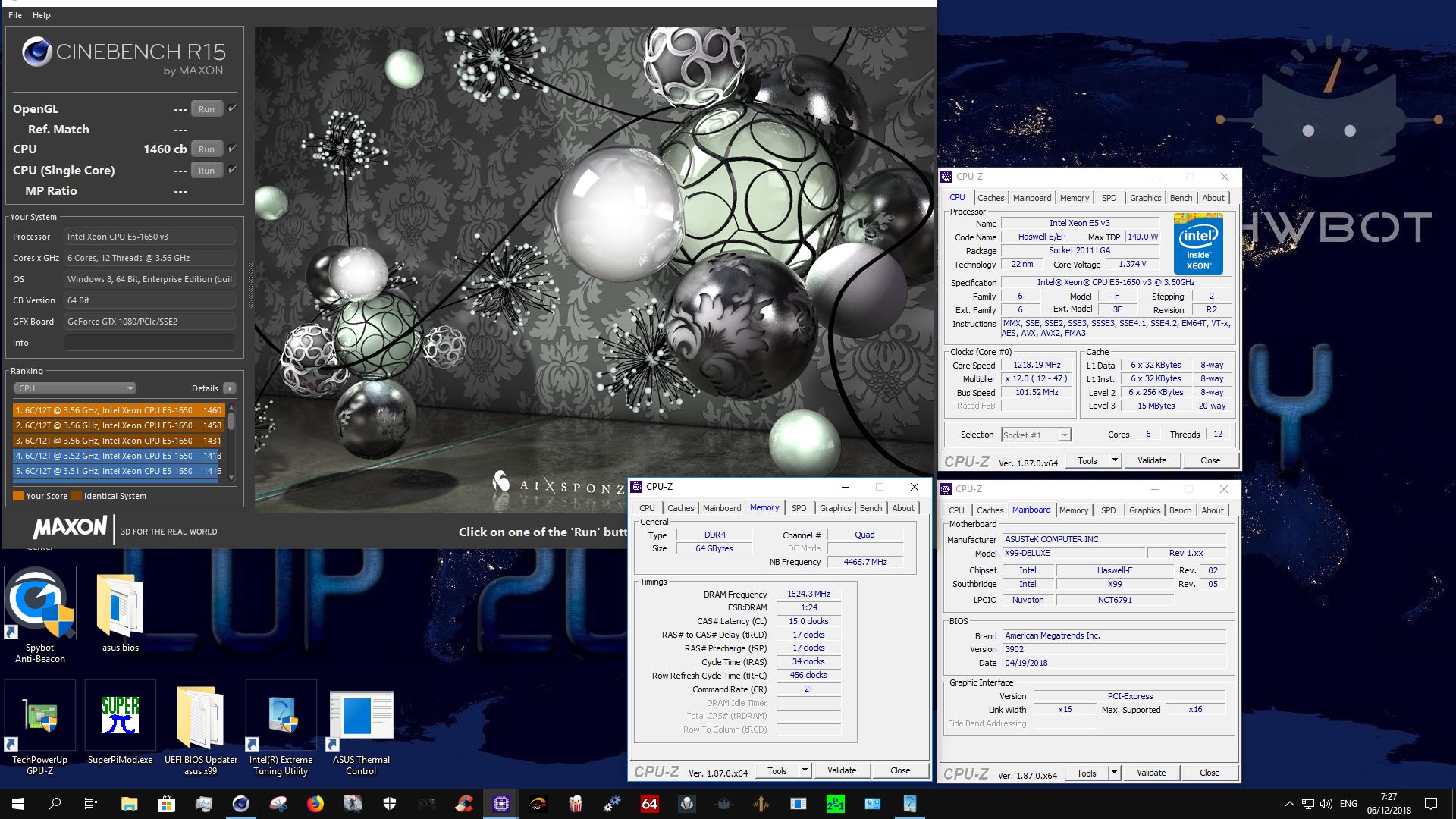Open the Windows Start menu

tap(18, 804)
